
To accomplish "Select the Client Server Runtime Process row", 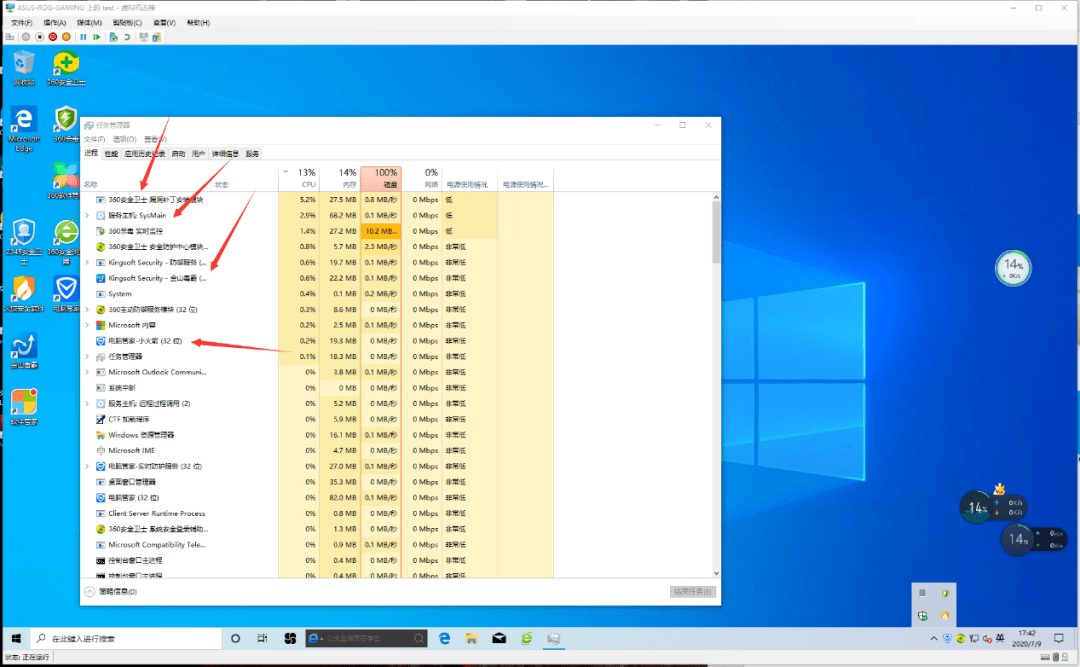I will click(317, 513).
